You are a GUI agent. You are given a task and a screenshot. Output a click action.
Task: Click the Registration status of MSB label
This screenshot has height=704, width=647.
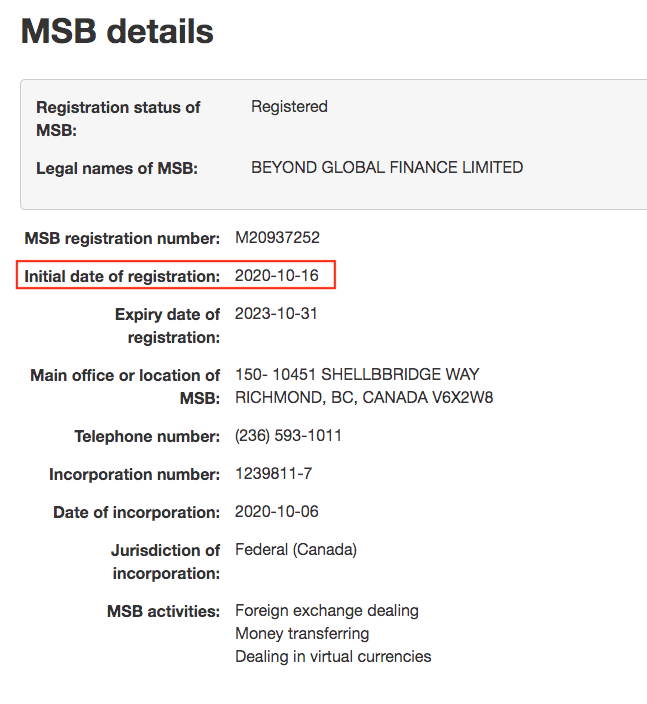118,119
